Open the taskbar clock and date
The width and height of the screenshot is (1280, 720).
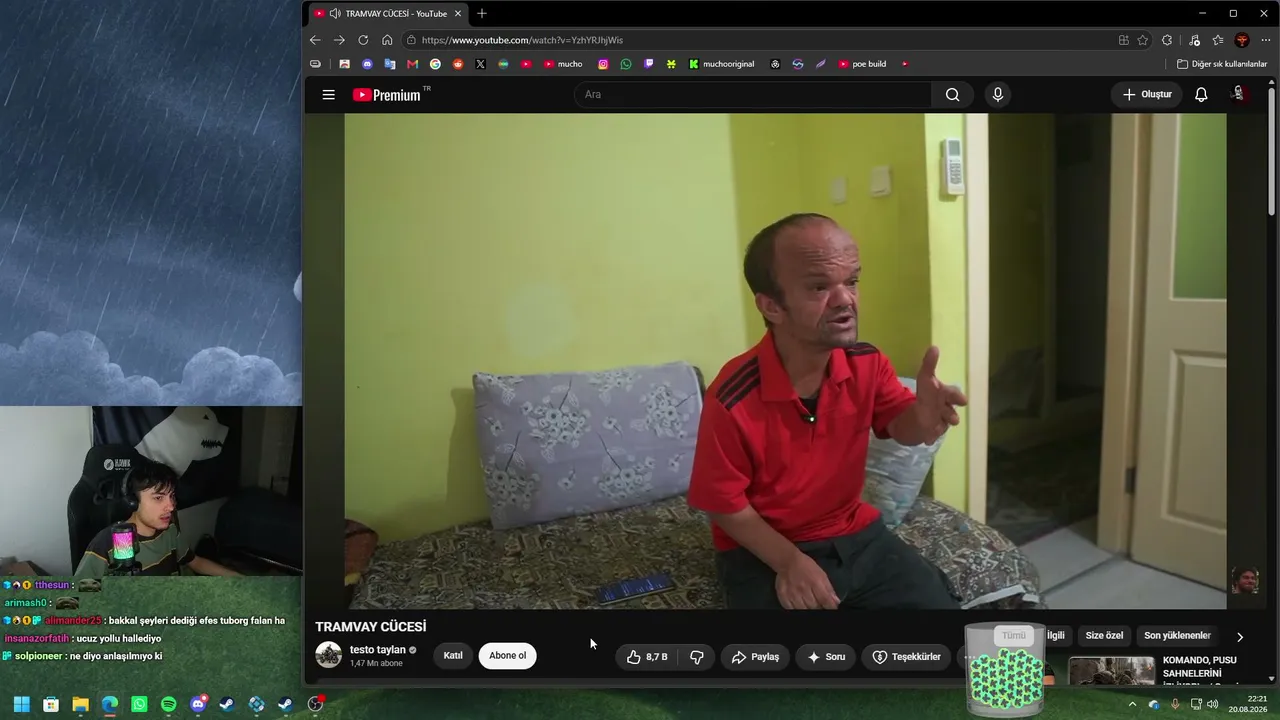(x=1249, y=704)
